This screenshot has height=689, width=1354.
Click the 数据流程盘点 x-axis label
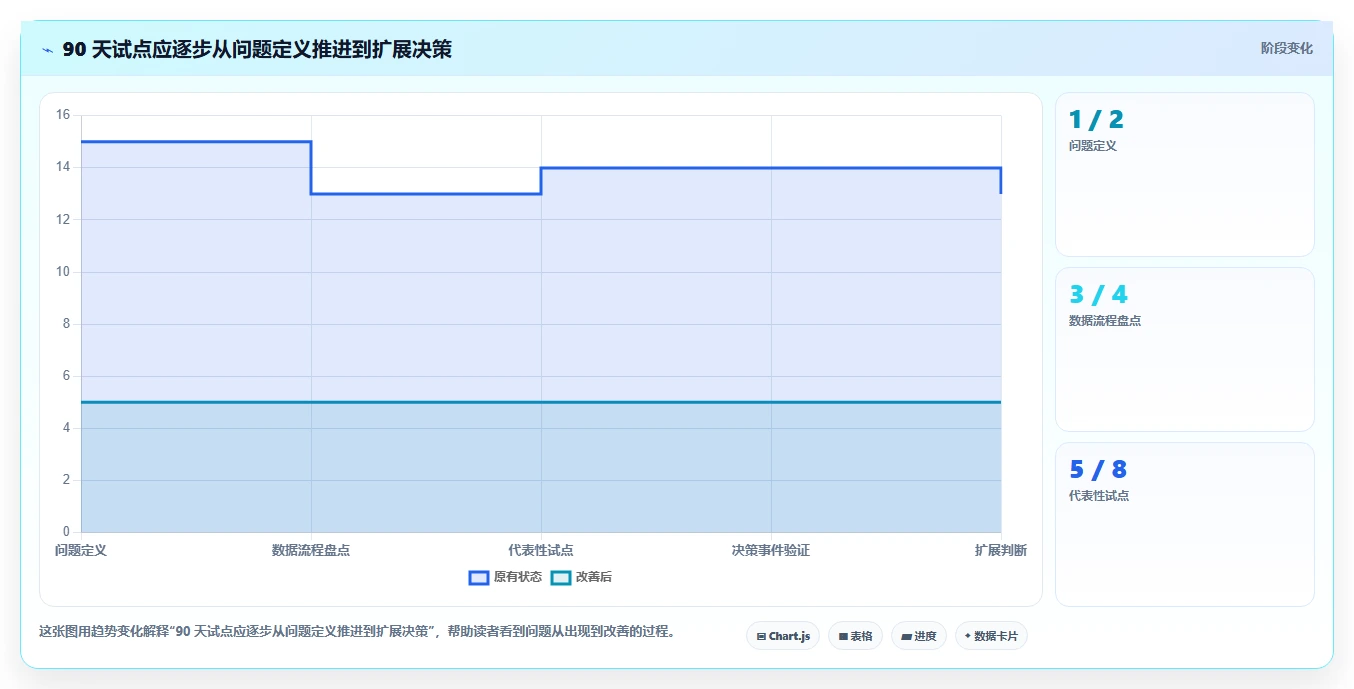coord(311,551)
